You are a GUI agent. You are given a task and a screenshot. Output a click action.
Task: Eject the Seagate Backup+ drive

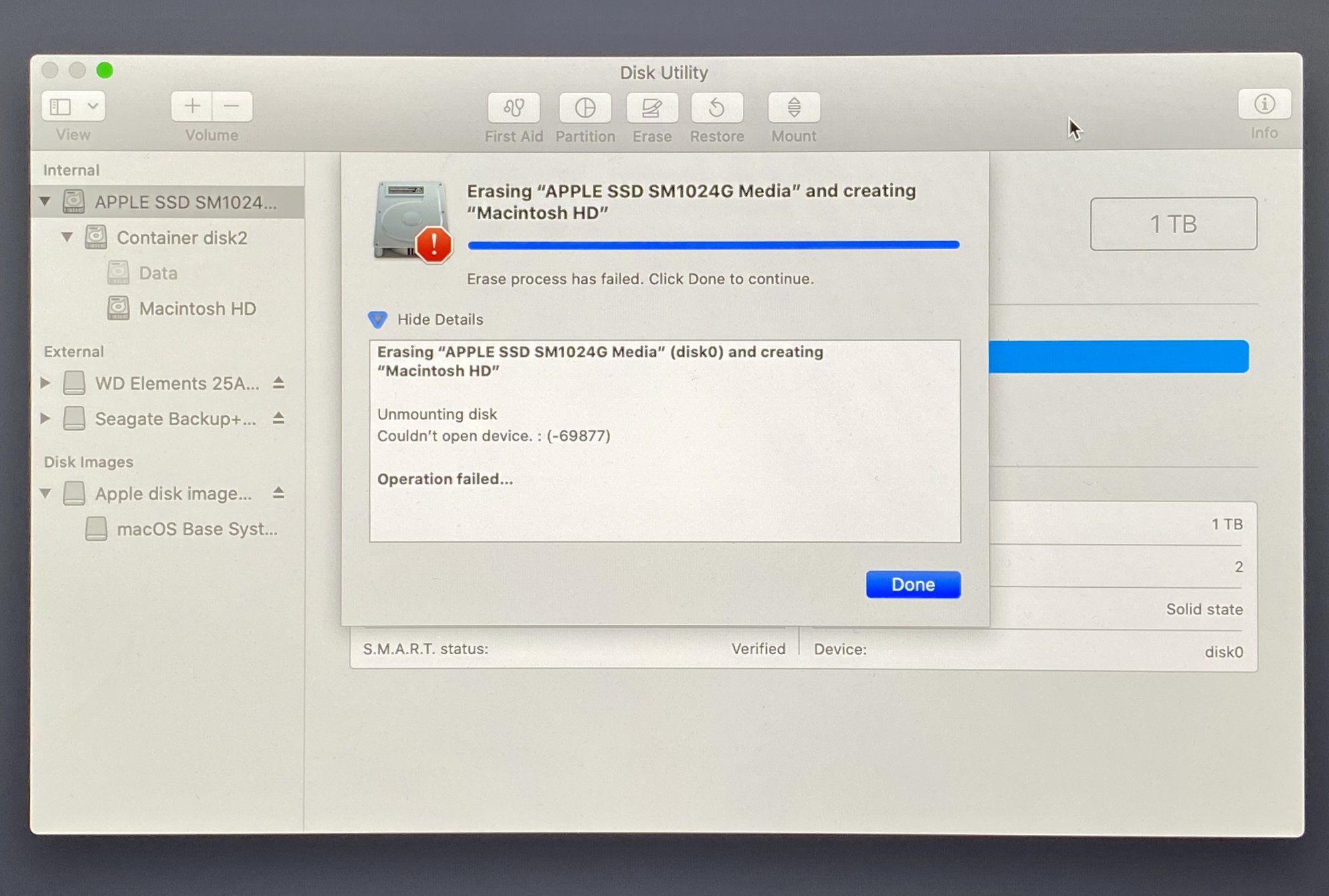tap(279, 418)
